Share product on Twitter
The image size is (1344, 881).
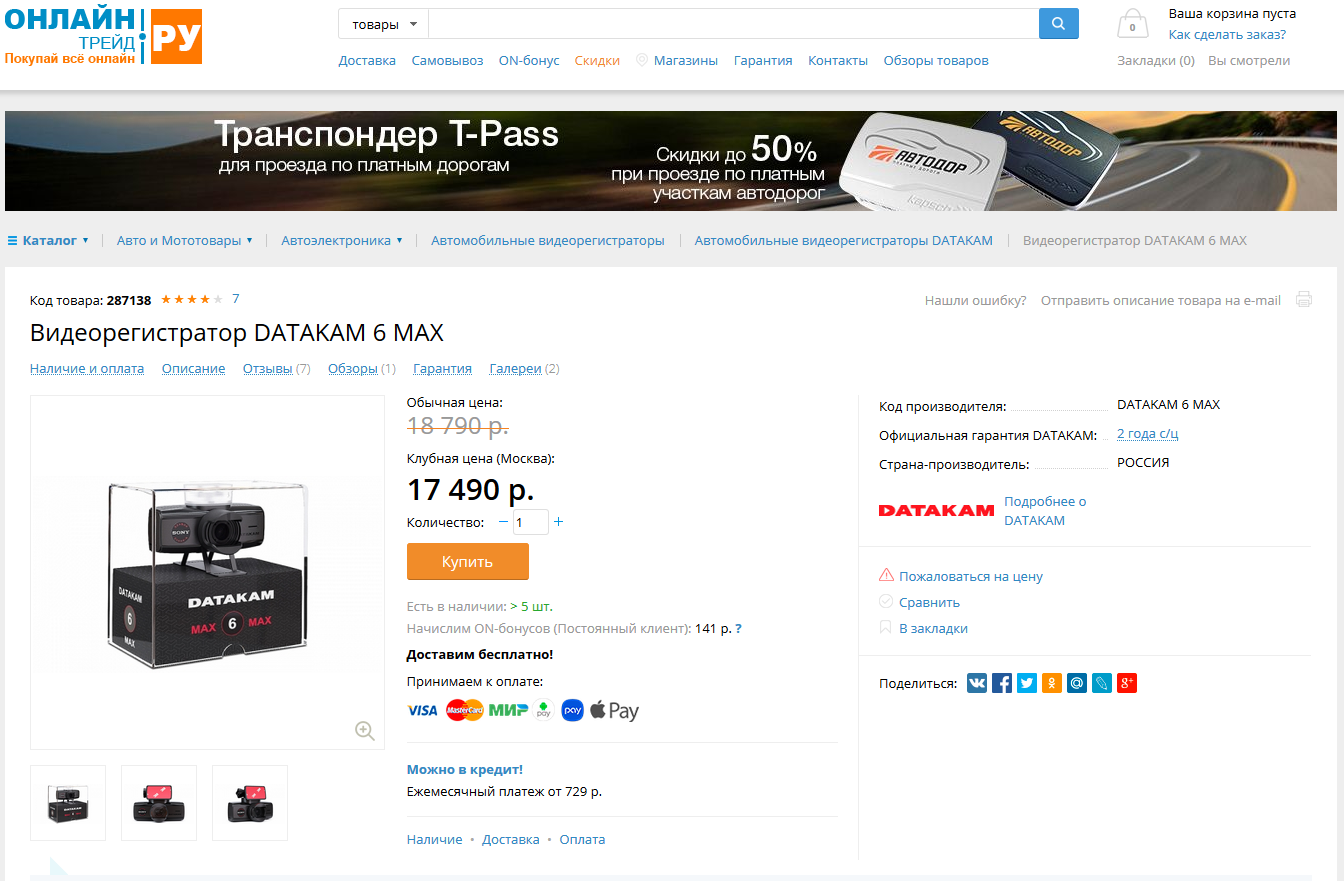[1027, 683]
